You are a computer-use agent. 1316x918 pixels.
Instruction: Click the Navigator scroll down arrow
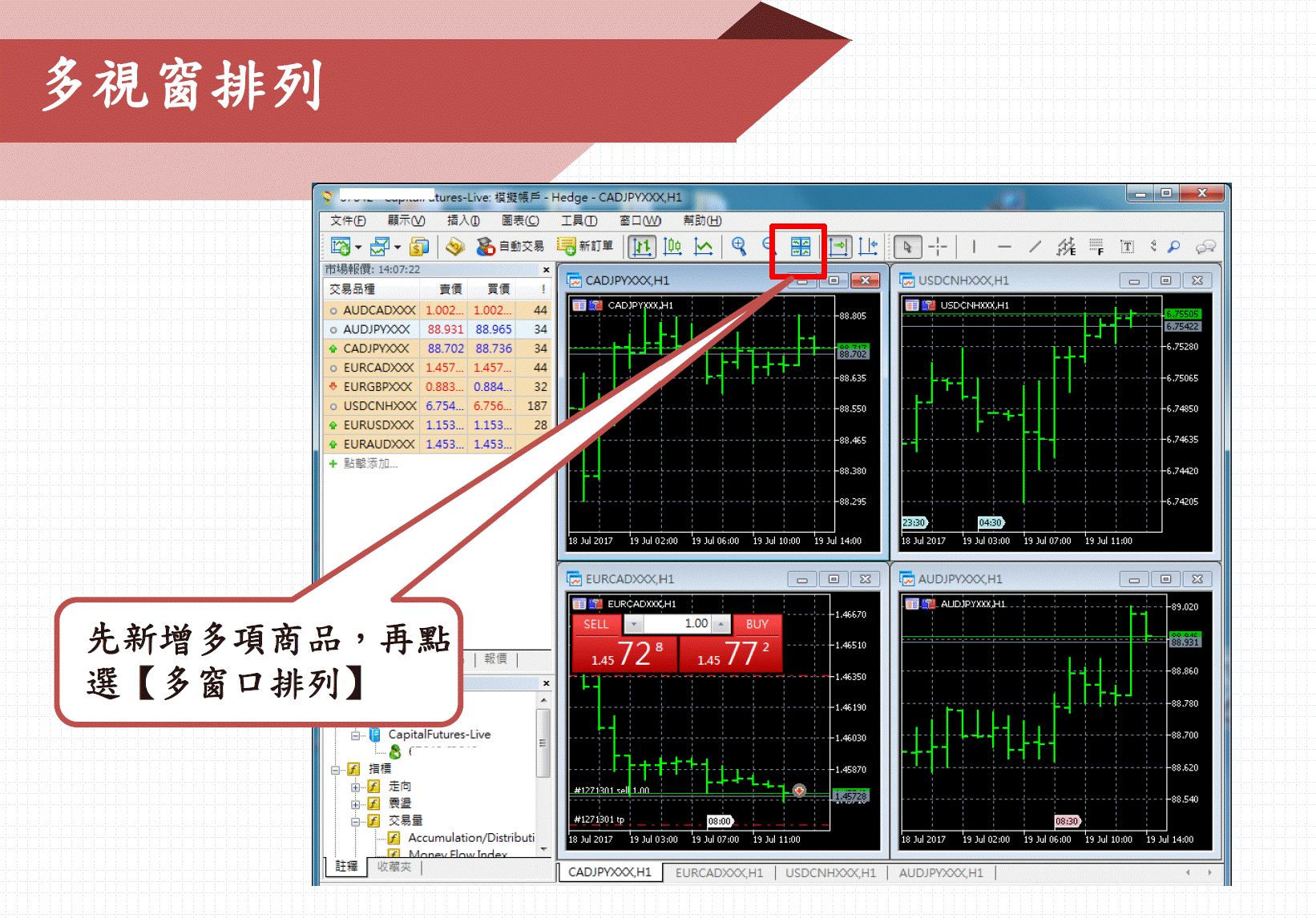pos(543,849)
